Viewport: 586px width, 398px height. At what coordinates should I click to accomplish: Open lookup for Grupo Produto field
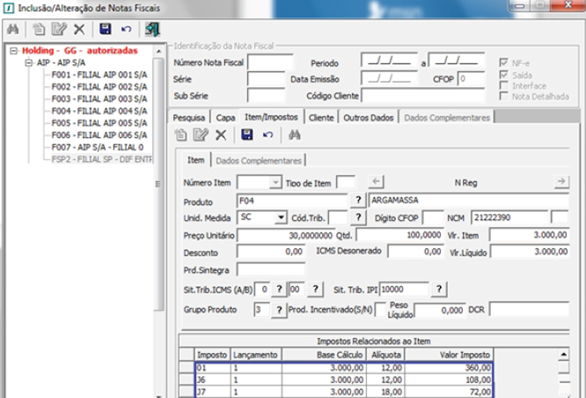click(x=279, y=310)
